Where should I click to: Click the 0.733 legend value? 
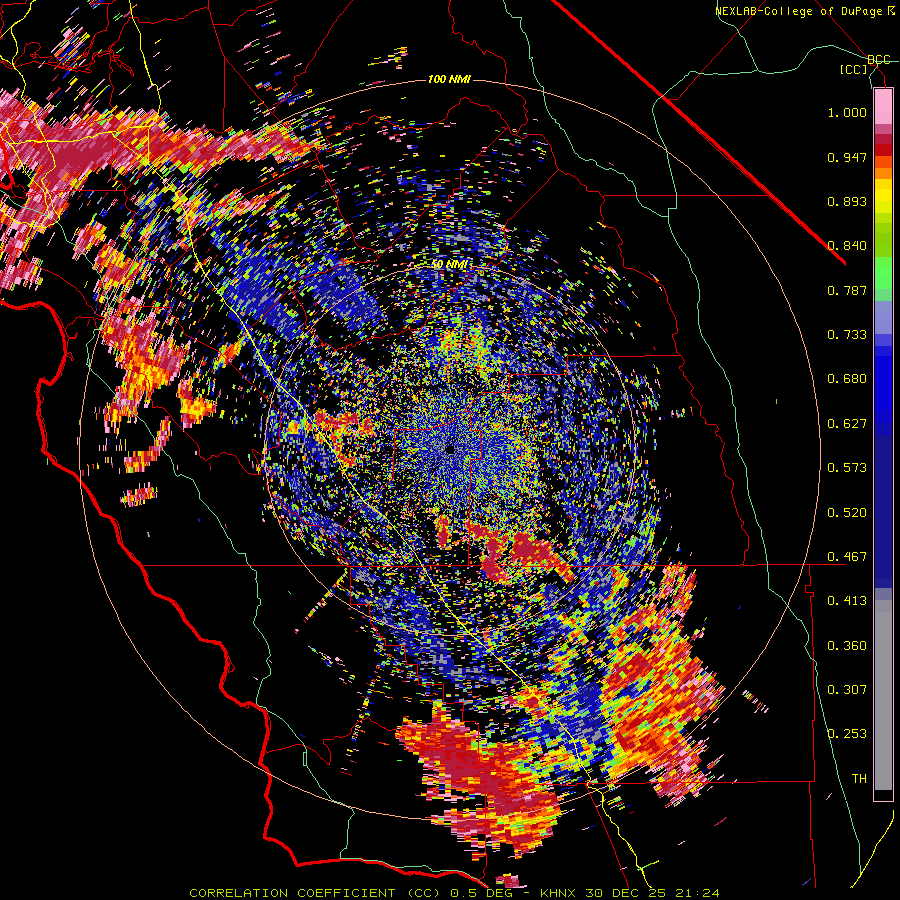pyautogui.click(x=847, y=335)
